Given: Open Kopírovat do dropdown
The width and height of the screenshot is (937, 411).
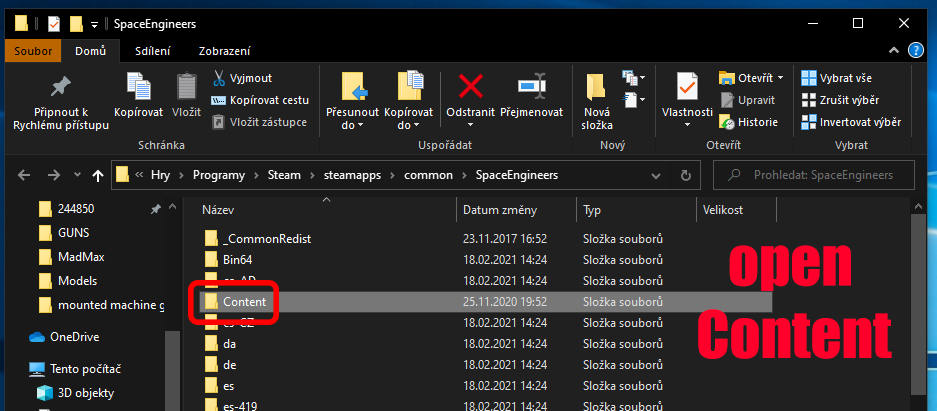Looking at the screenshot, I should [409, 118].
